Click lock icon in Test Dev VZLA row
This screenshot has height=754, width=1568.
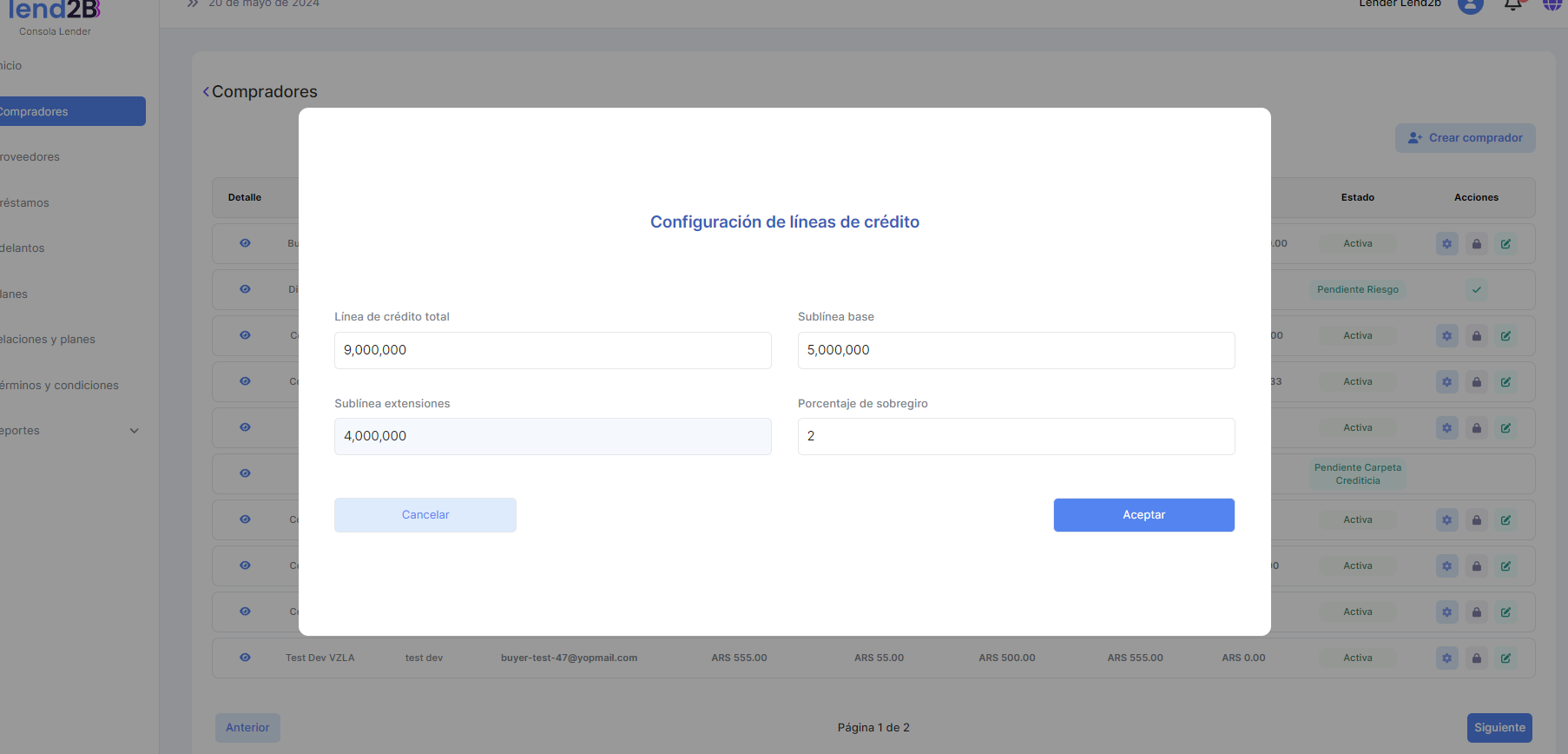1476,658
